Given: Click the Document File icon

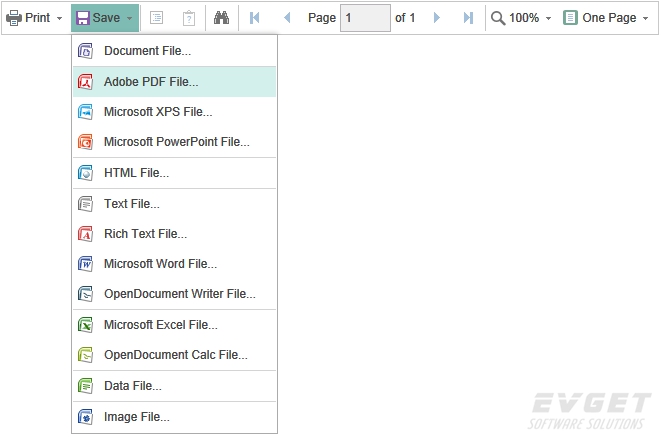Looking at the screenshot, I should tap(86, 51).
